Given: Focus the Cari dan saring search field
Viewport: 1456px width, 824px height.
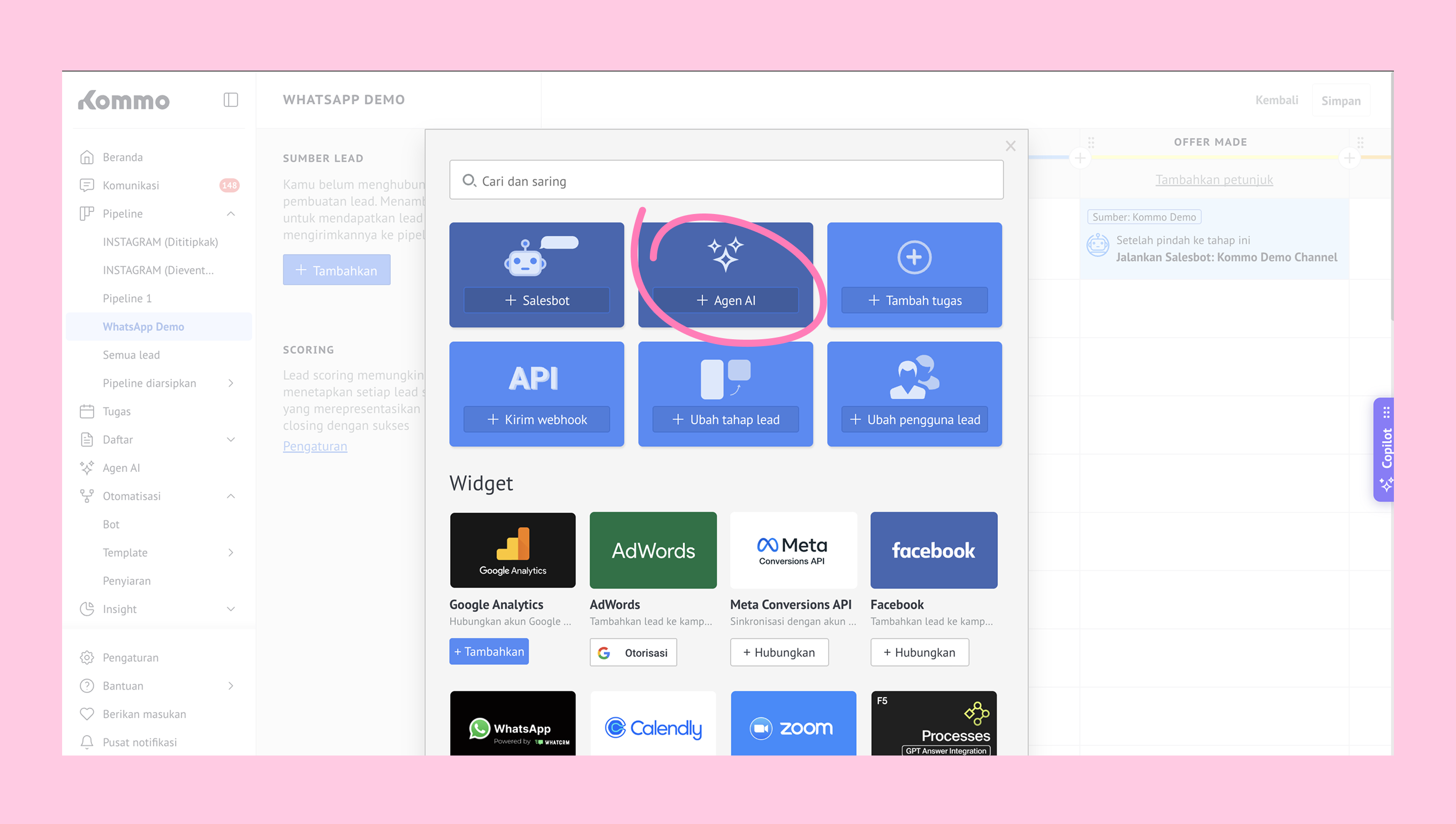Looking at the screenshot, I should pyautogui.click(x=726, y=180).
